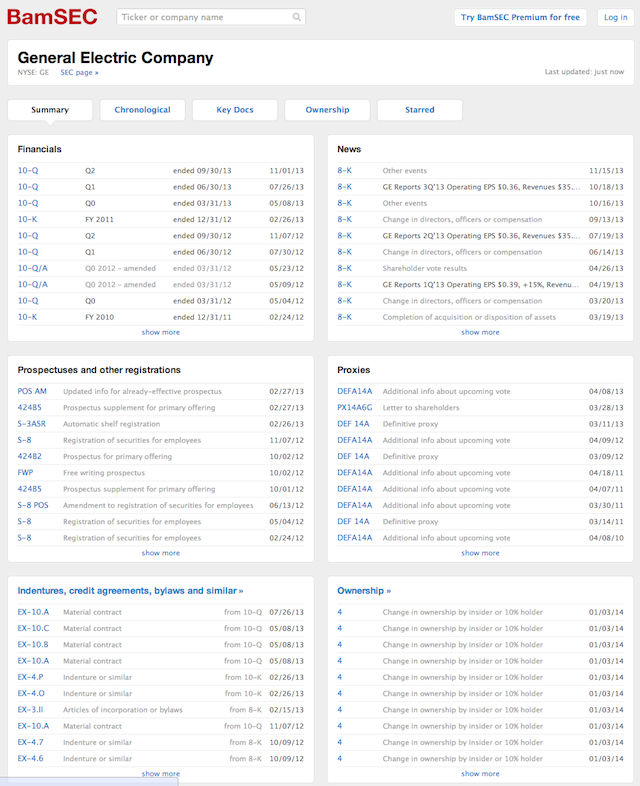Image resolution: width=640 pixels, height=786 pixels.
Task: Select the Summary tab
Action: [x=50, y=110]
